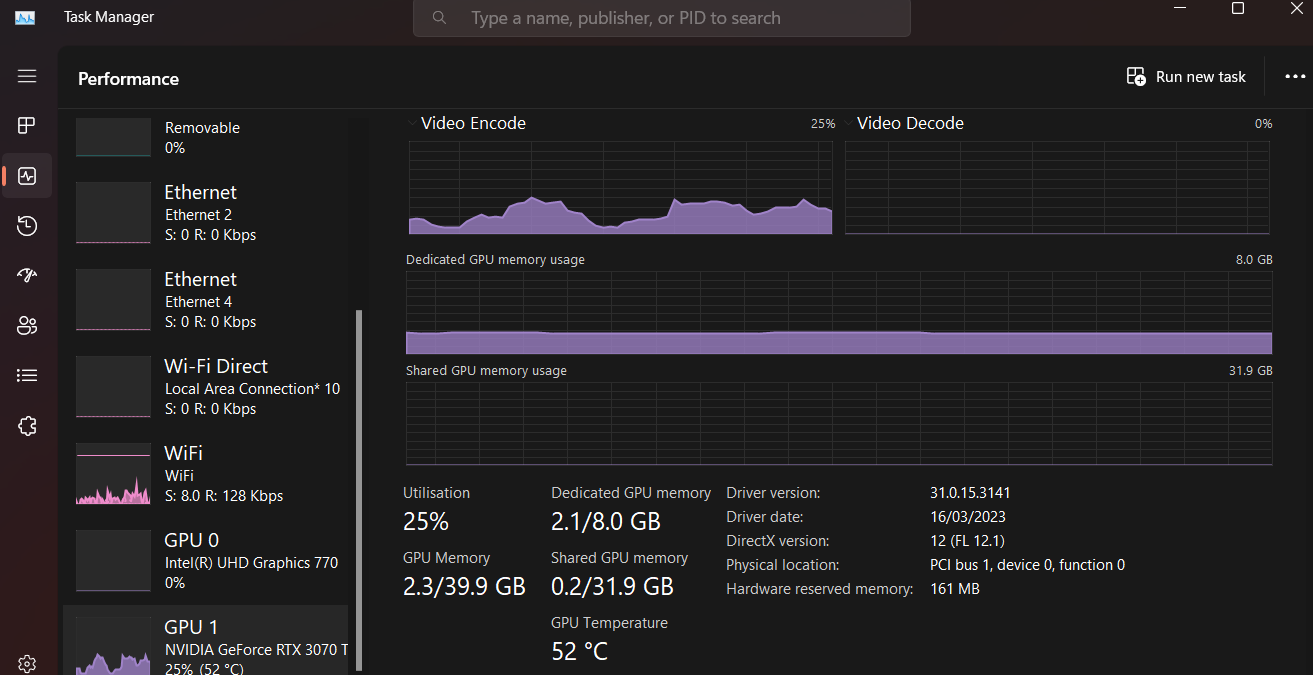The height and width of the screenshot is (675, 1313).
Task: Open the Details list icon
Action: (x=27, y=375)
